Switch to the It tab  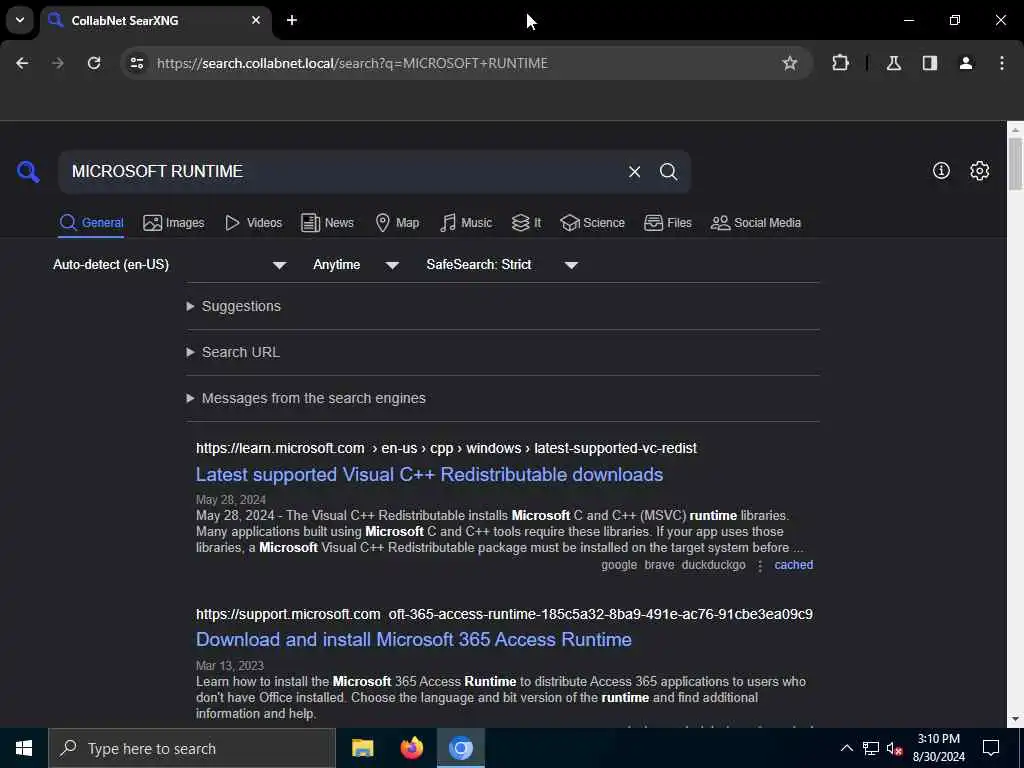coord(526,223)
